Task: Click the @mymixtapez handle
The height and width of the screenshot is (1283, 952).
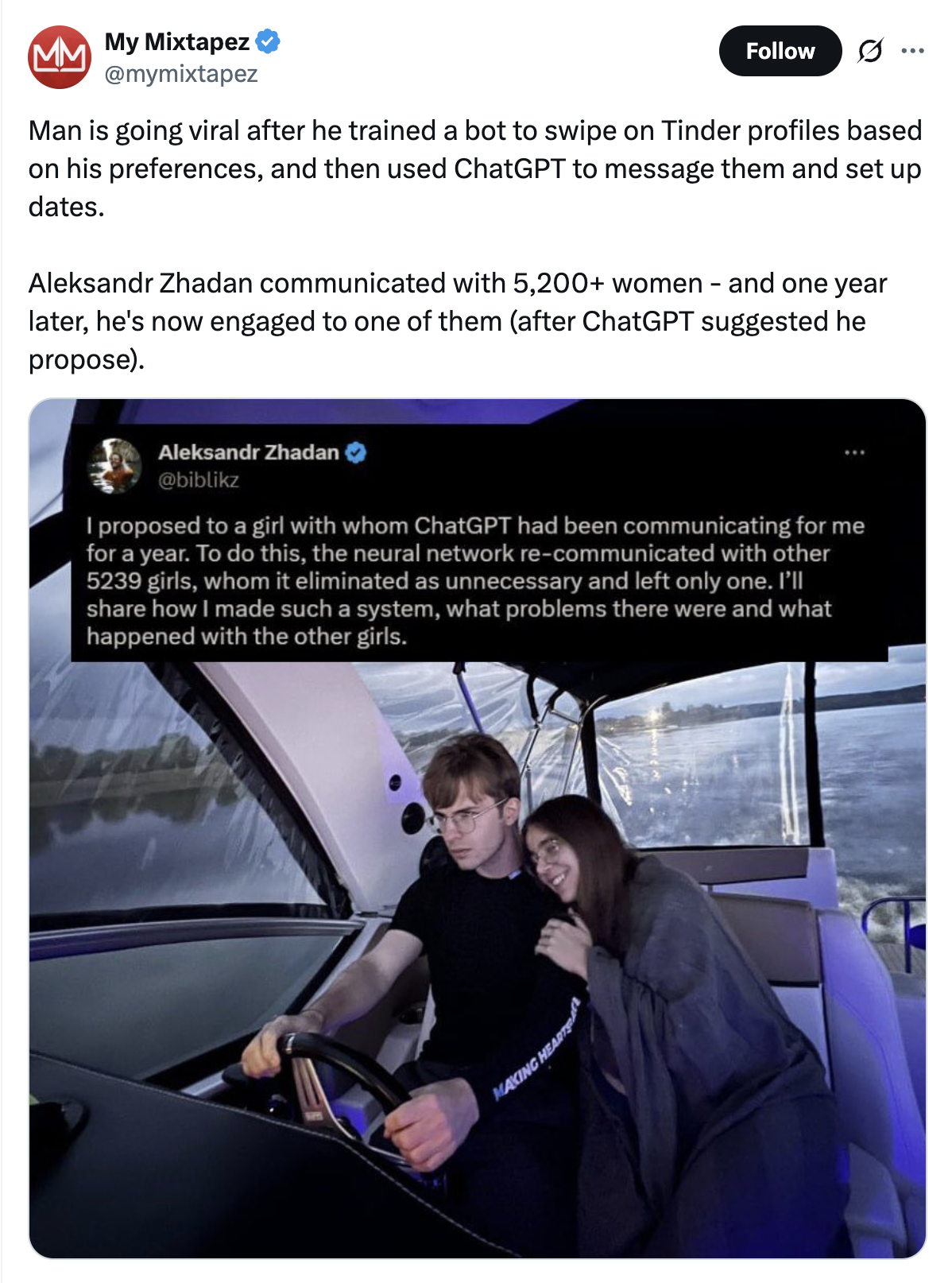Action: coord(181,74)
